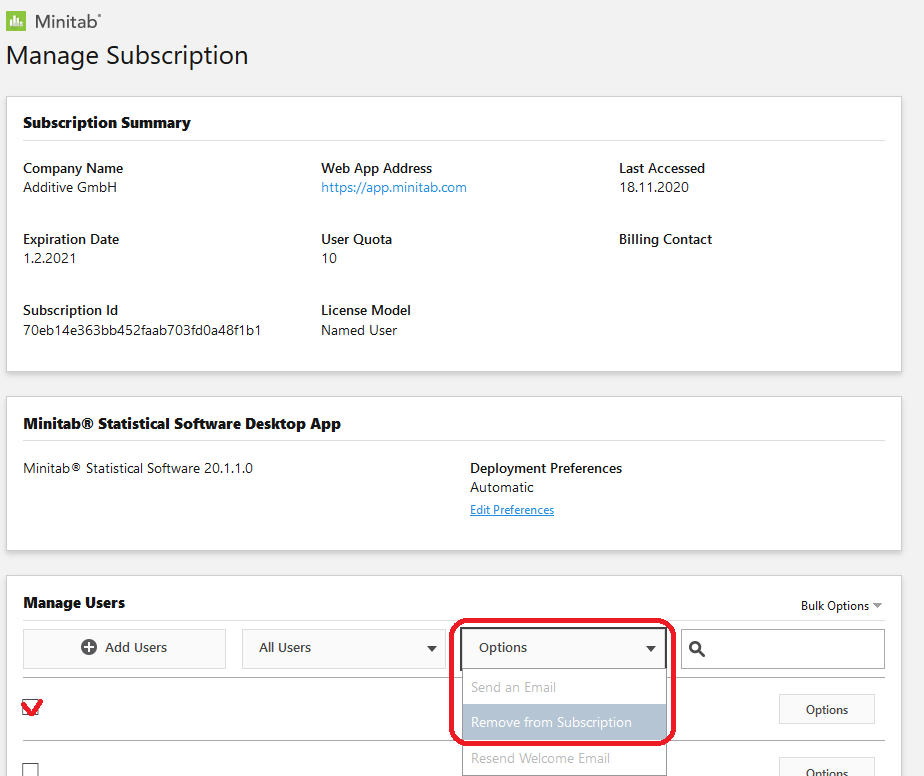924x776 pixels.
Task: Expand the Bulk Options dropdown
Action: click(x=841, y=606)
